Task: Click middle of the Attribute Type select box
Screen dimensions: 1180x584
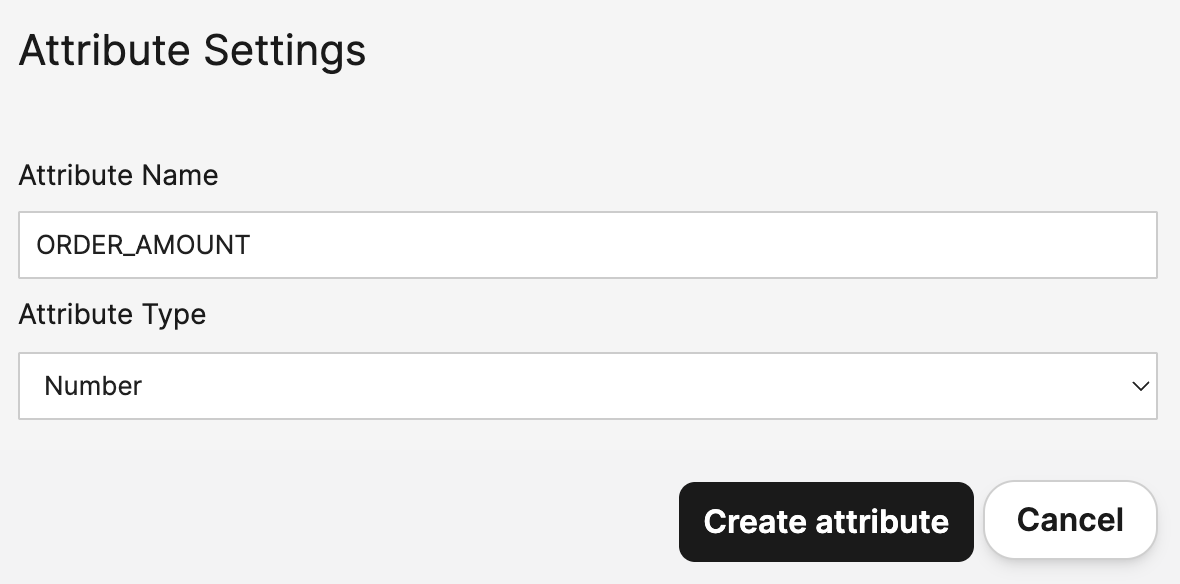Action: tap(587, 386)
